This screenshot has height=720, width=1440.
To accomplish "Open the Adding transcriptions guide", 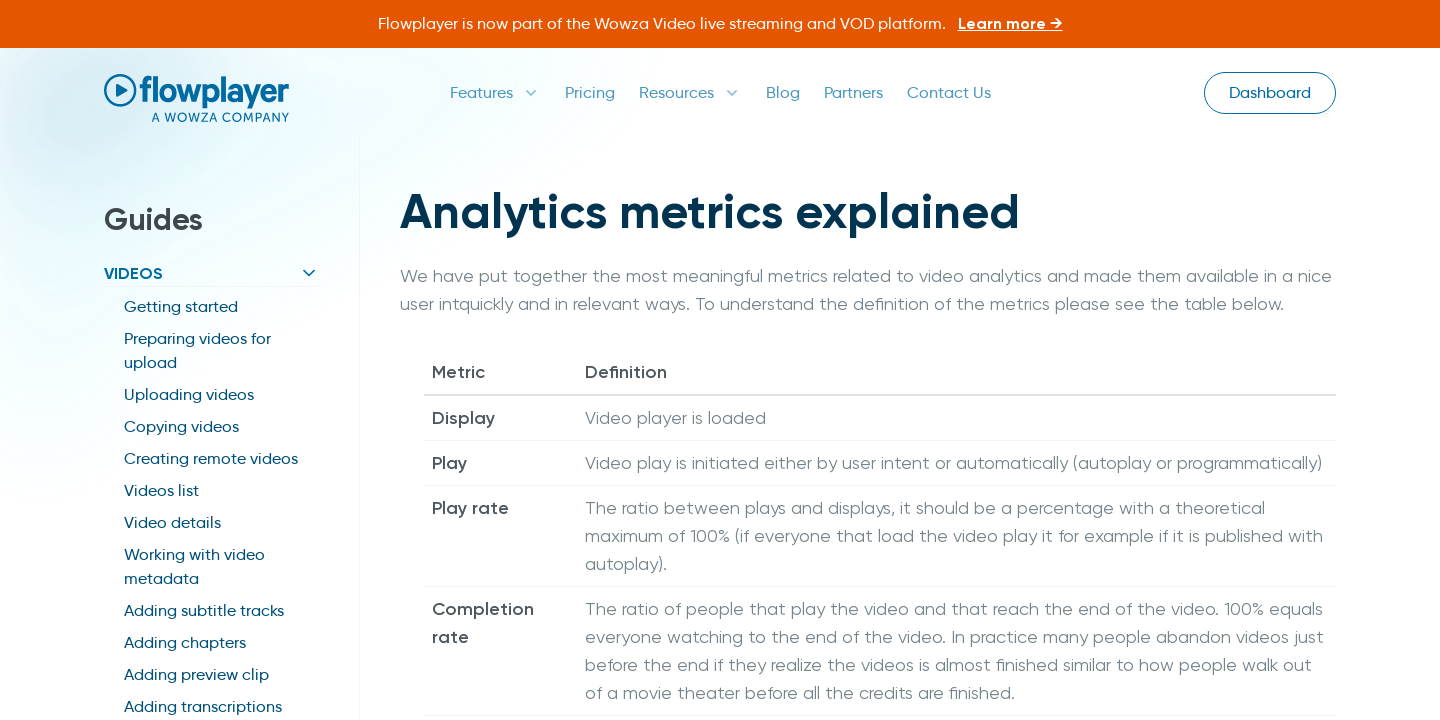I will [x=203, y=707].
